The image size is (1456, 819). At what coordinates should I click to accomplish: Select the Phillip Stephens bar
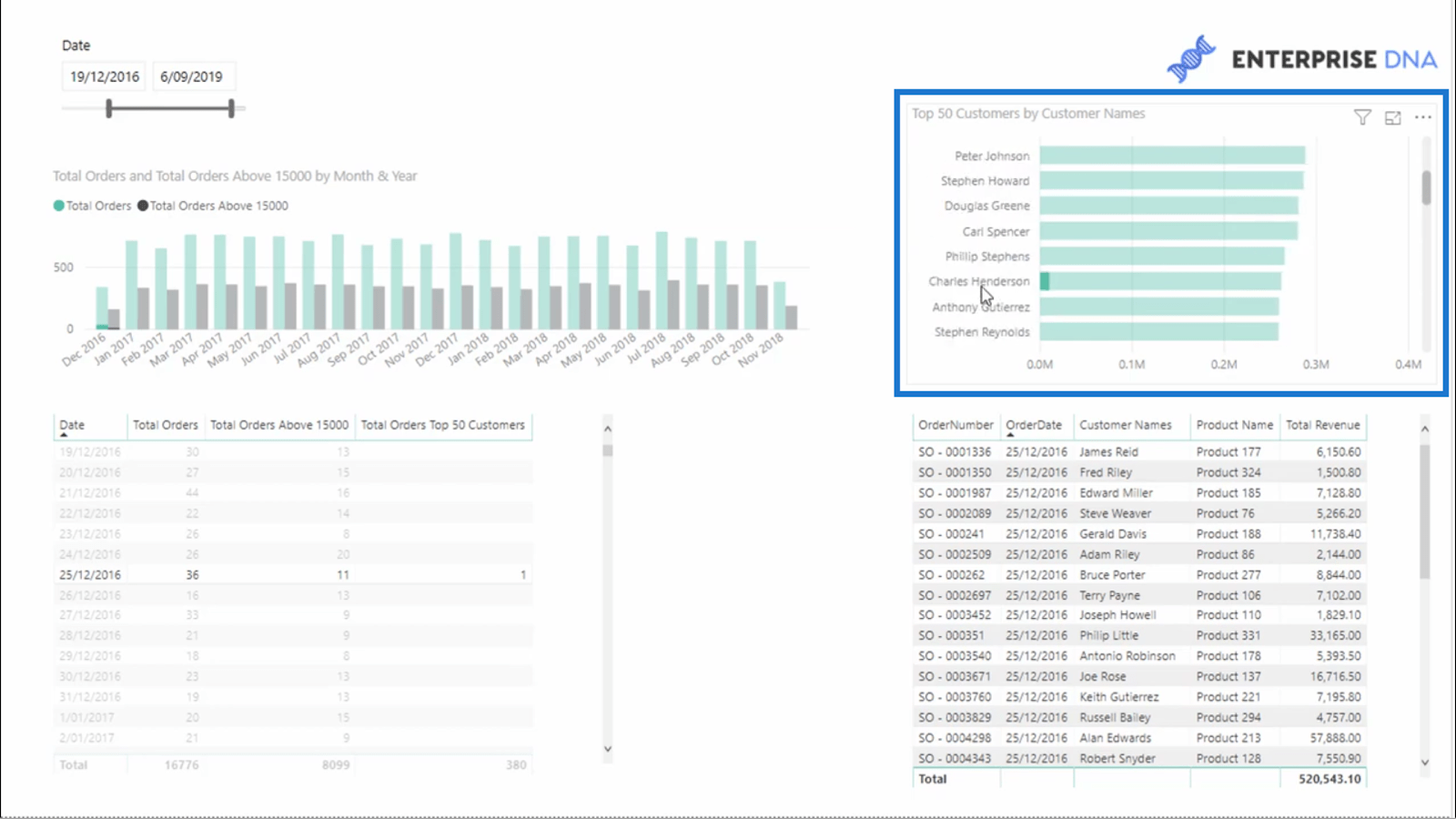point(1162,257)
